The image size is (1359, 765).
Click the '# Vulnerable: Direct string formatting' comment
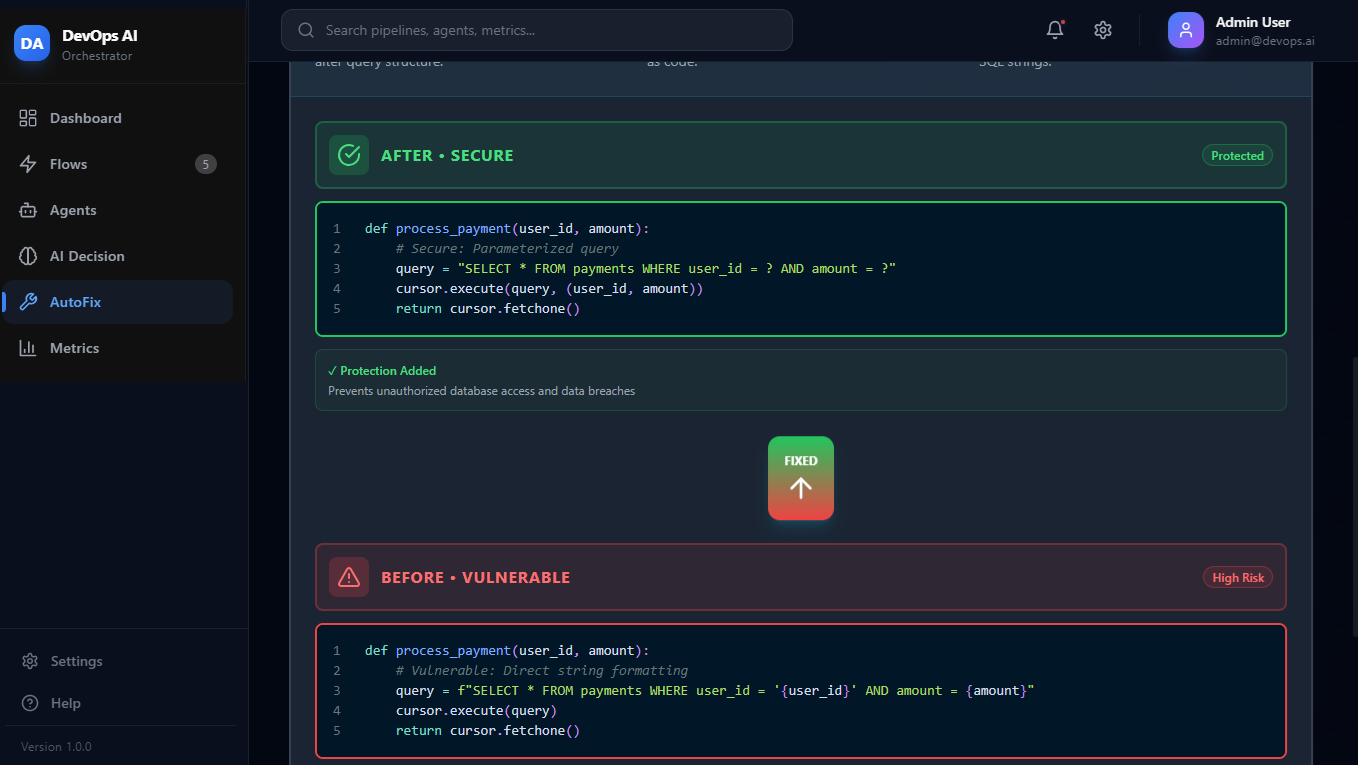[542, 670]
